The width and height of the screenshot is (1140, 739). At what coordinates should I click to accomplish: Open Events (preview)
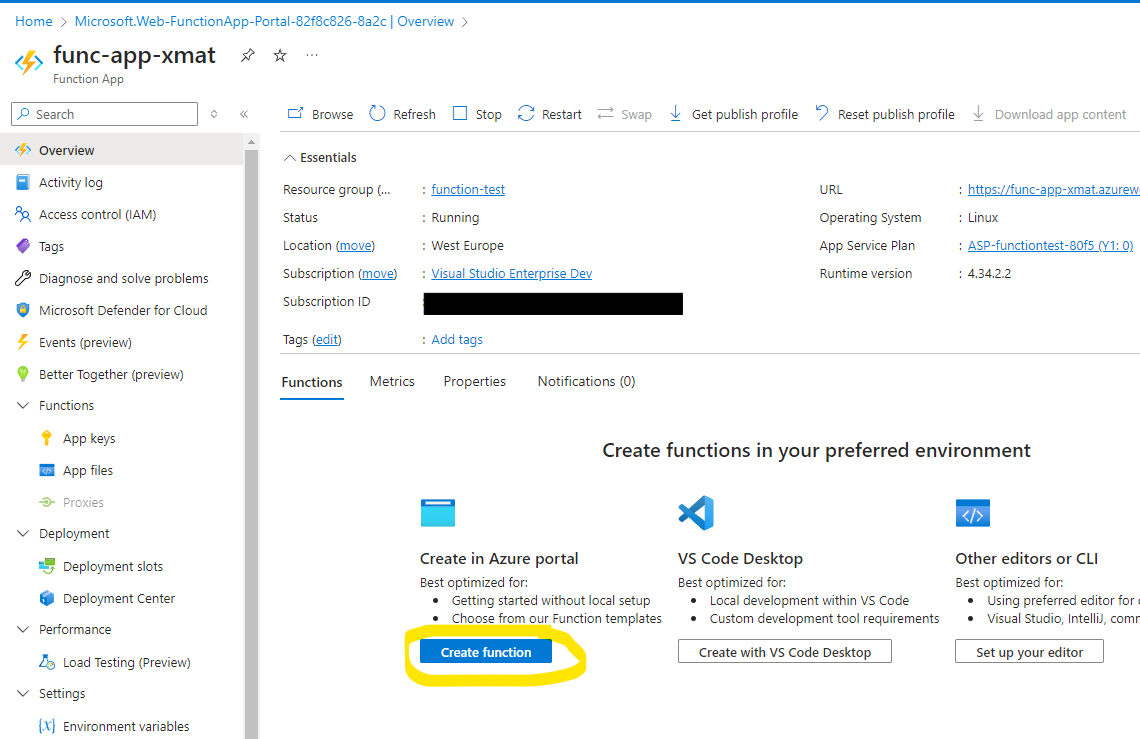(122, 342)
